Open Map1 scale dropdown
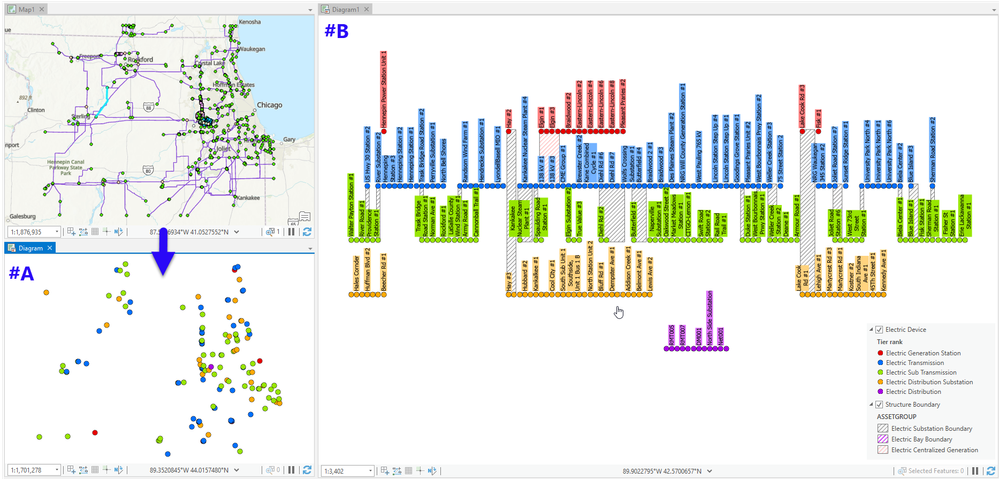 point(57,232)
